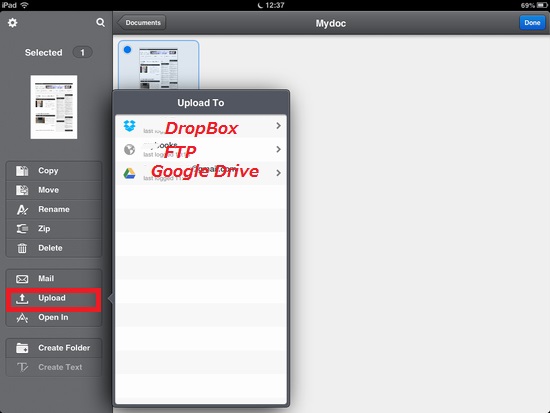
Task: Click the Create Text icon
Action: (x=22, y=367)
